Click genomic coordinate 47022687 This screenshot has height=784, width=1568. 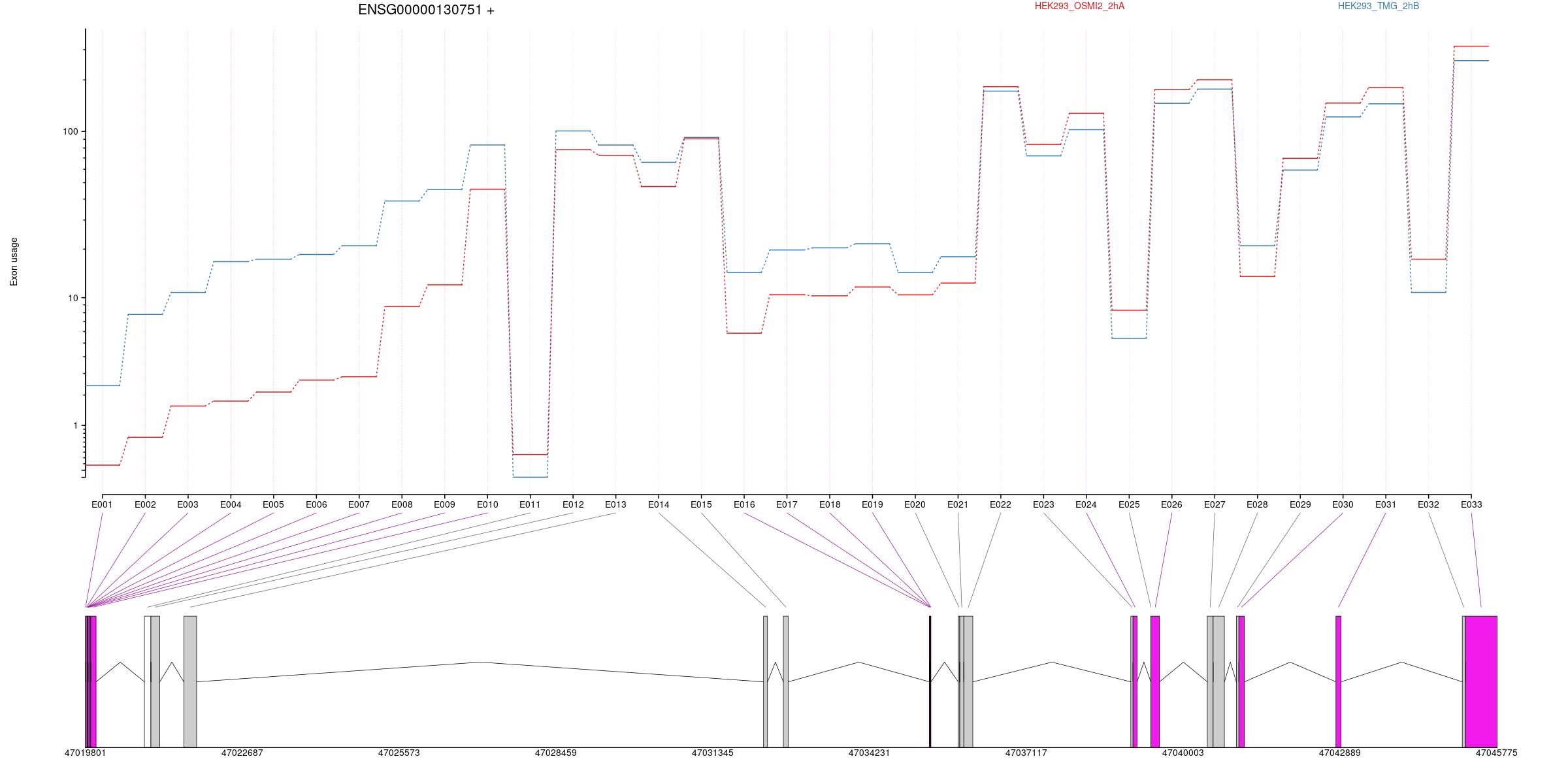point(242,753)
